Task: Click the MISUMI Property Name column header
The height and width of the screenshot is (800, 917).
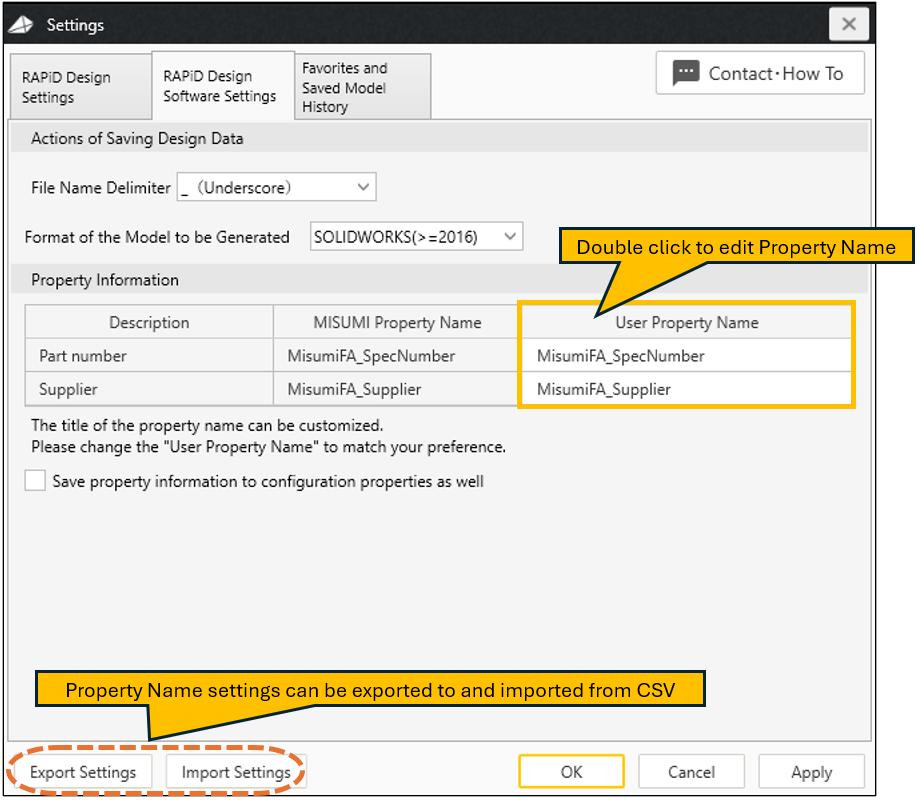Action: [397, 322]
